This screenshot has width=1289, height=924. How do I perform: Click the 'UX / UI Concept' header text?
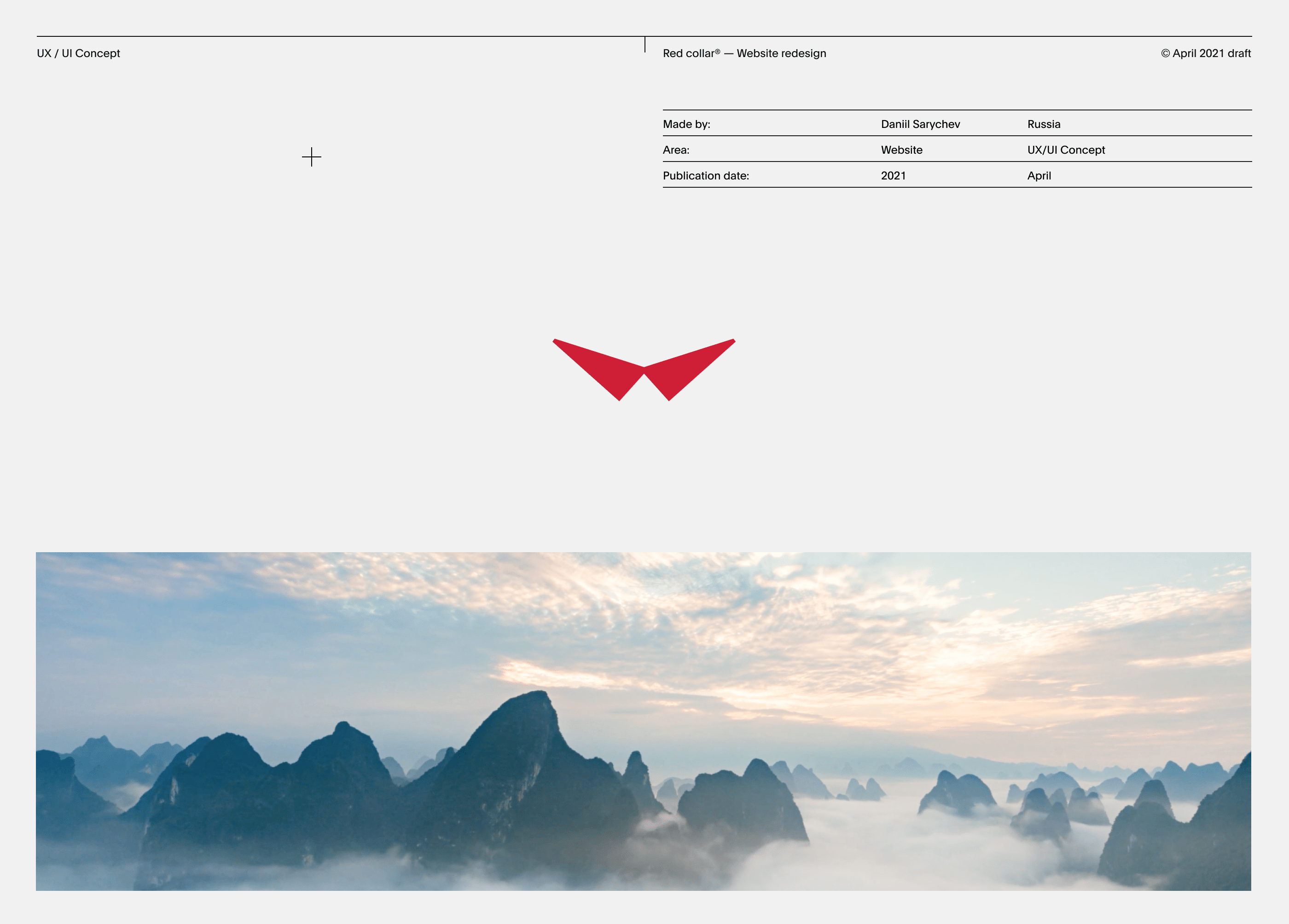click(78, 53)
